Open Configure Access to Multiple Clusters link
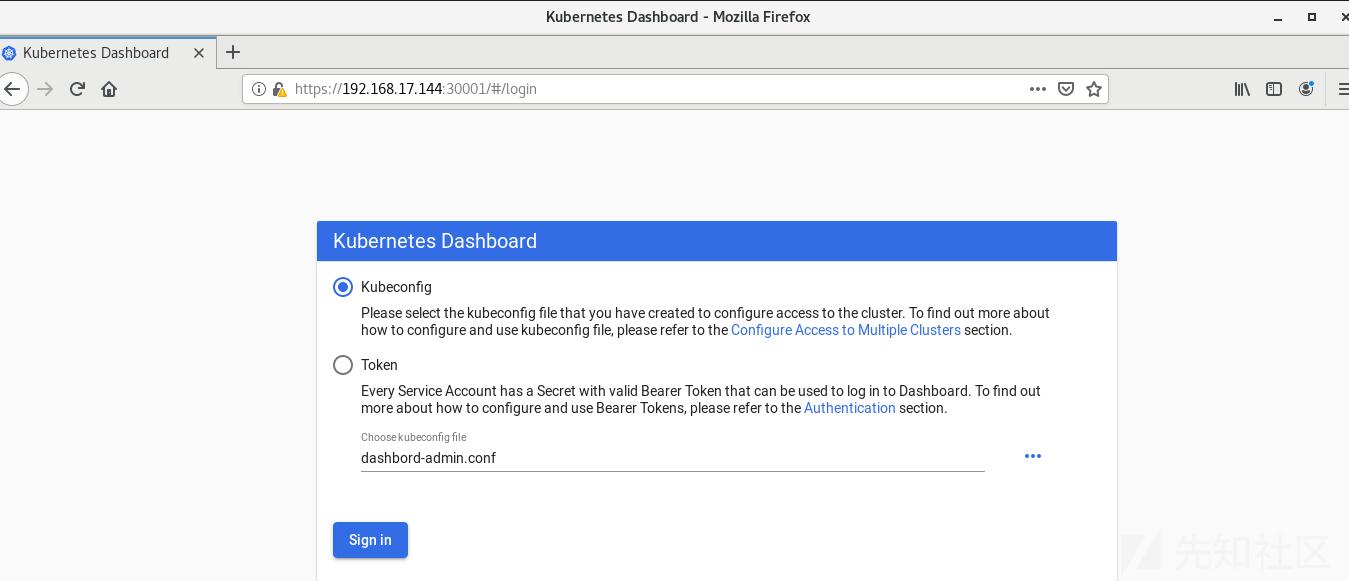The height and width of the screenshot is (581, 1349). point(846,330)
